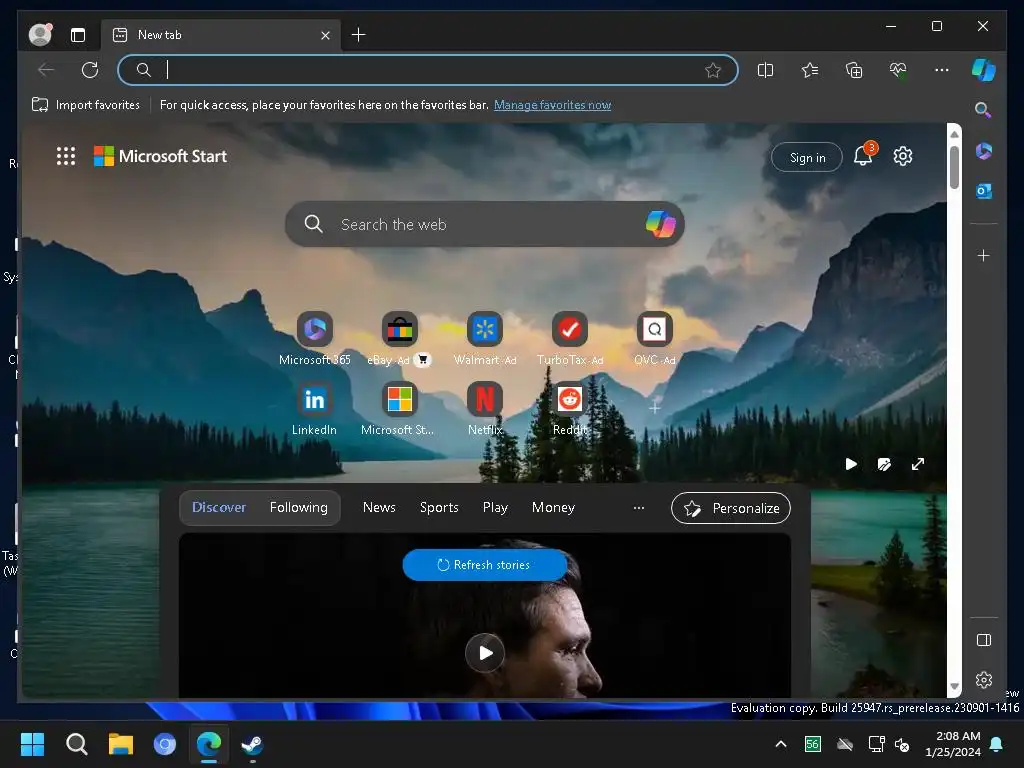Play the featured story video
Image resolution: width=1024 pixels, height=768 pixels.
[x=485, y=652]
